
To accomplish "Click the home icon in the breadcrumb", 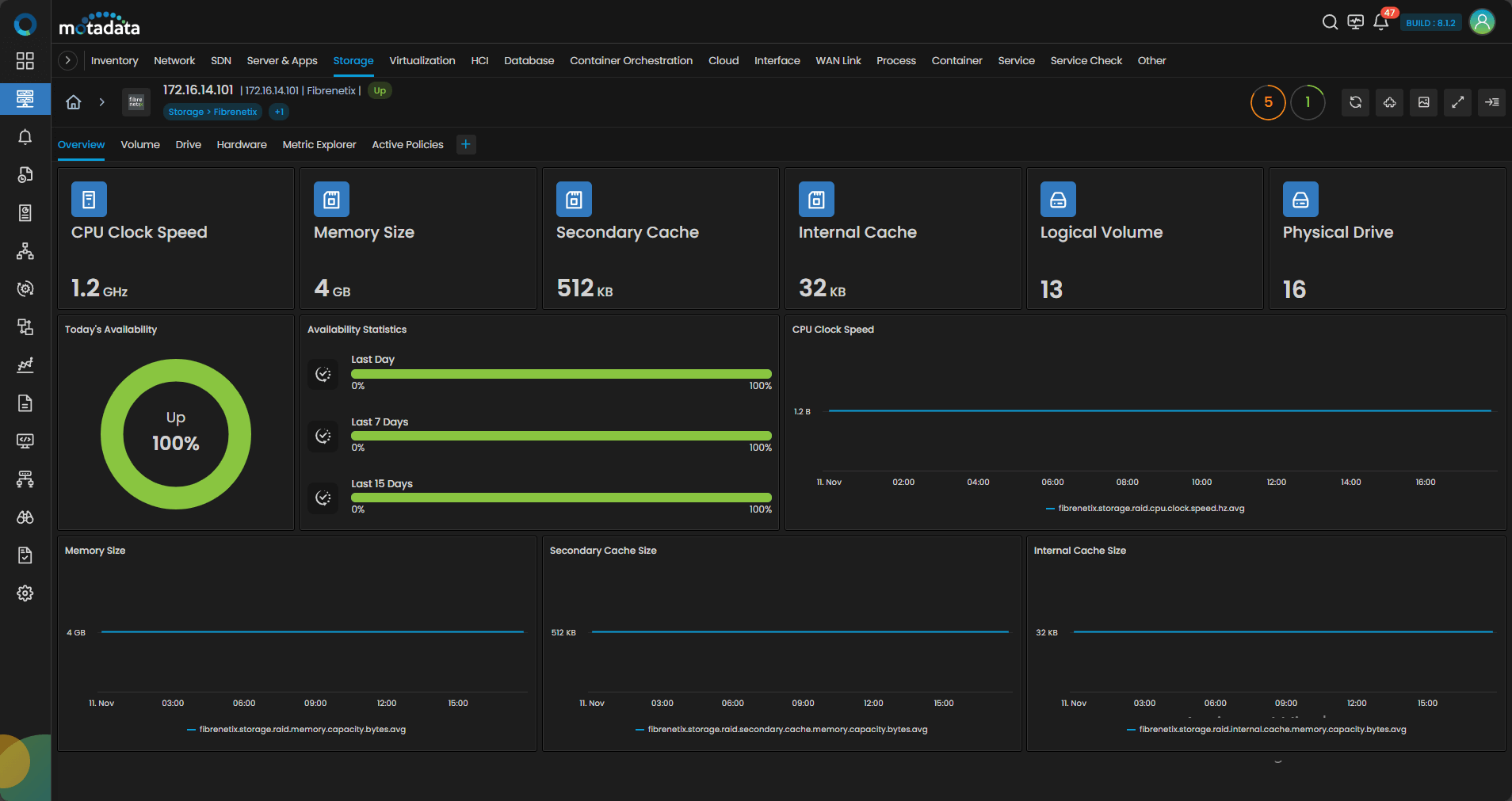I will click(74, 102).
